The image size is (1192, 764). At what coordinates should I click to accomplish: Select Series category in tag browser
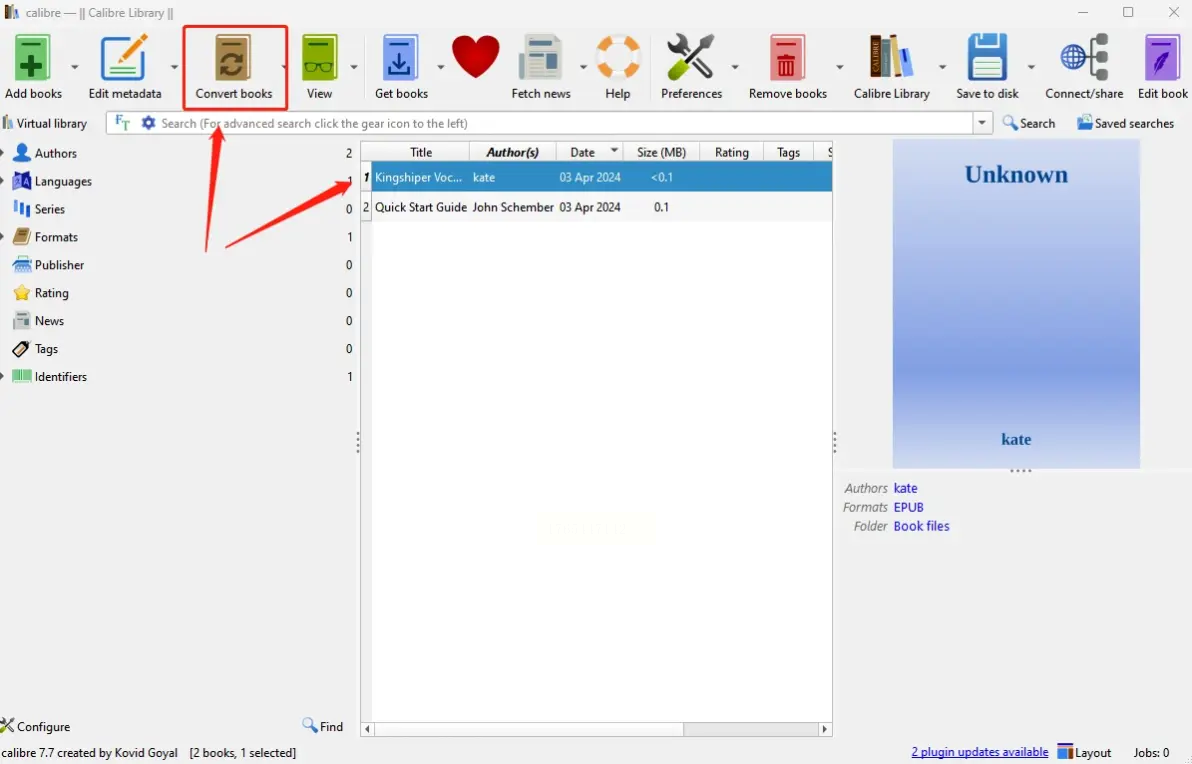pyautogui.click(x=49, y=209)
